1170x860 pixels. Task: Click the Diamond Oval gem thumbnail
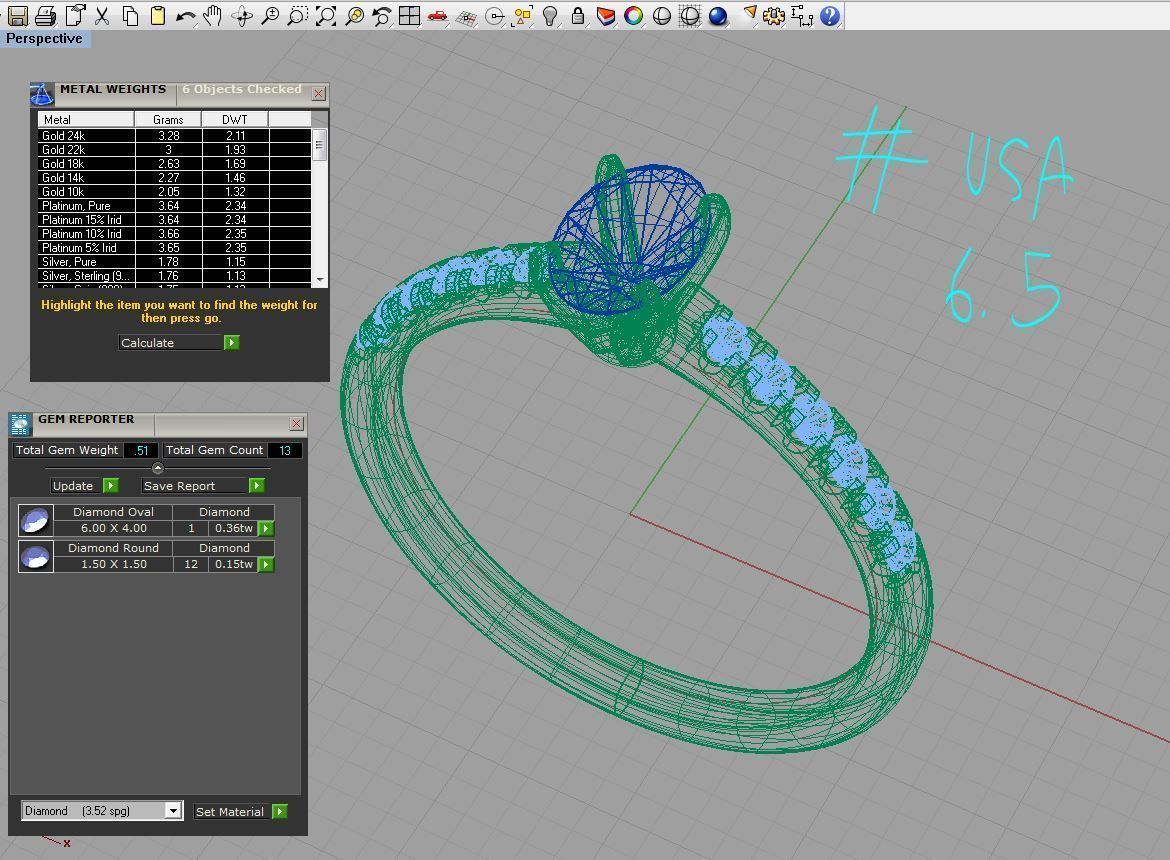(x=35, y=520)
